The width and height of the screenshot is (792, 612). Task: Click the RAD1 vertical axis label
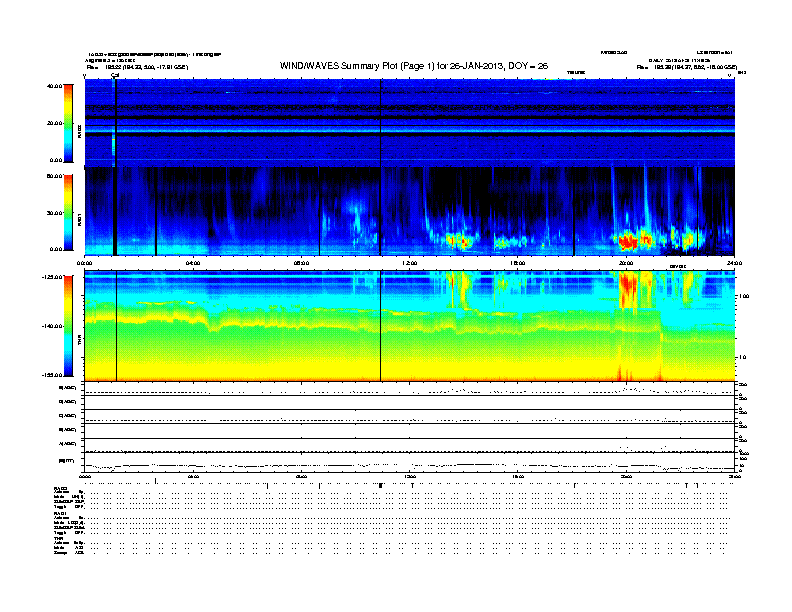click(79, 220)
